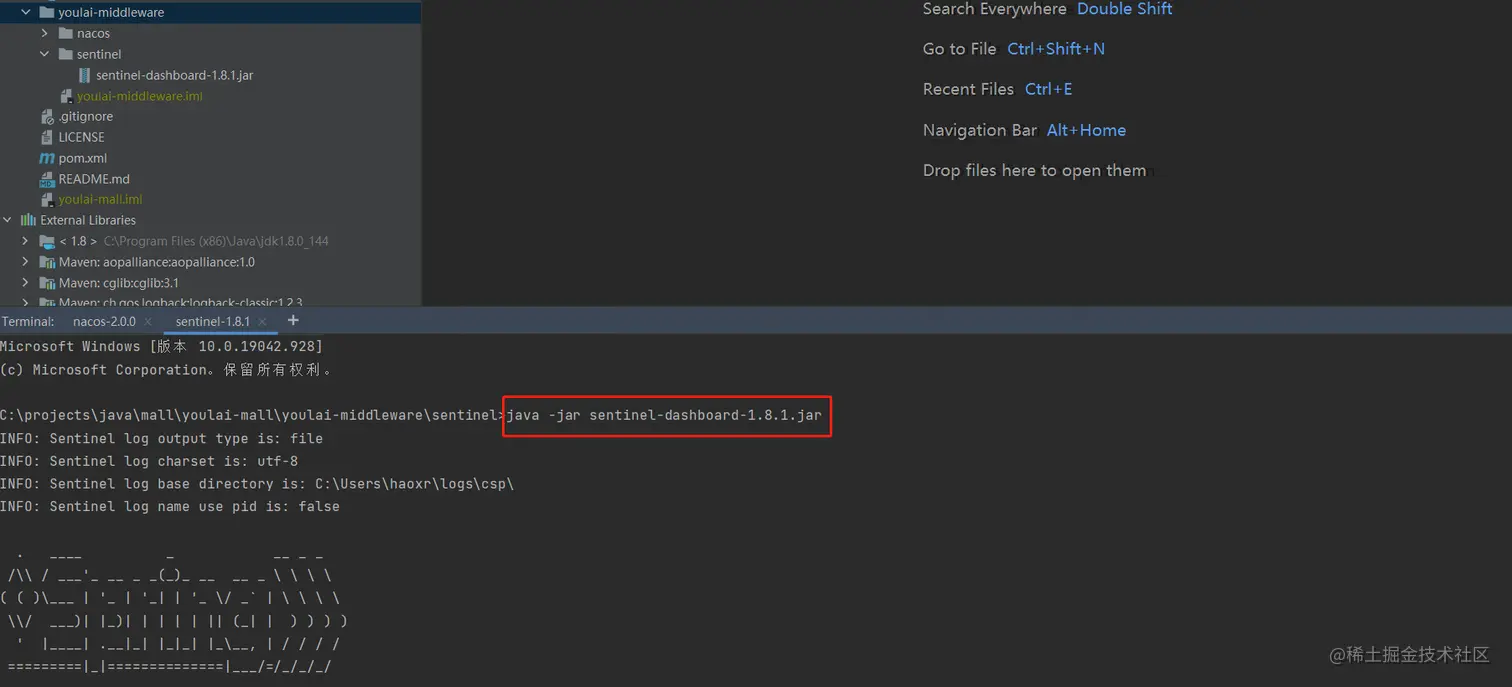Click 'Sentinel log name use pid' line

pyautogui.click(x=170, y=507)
